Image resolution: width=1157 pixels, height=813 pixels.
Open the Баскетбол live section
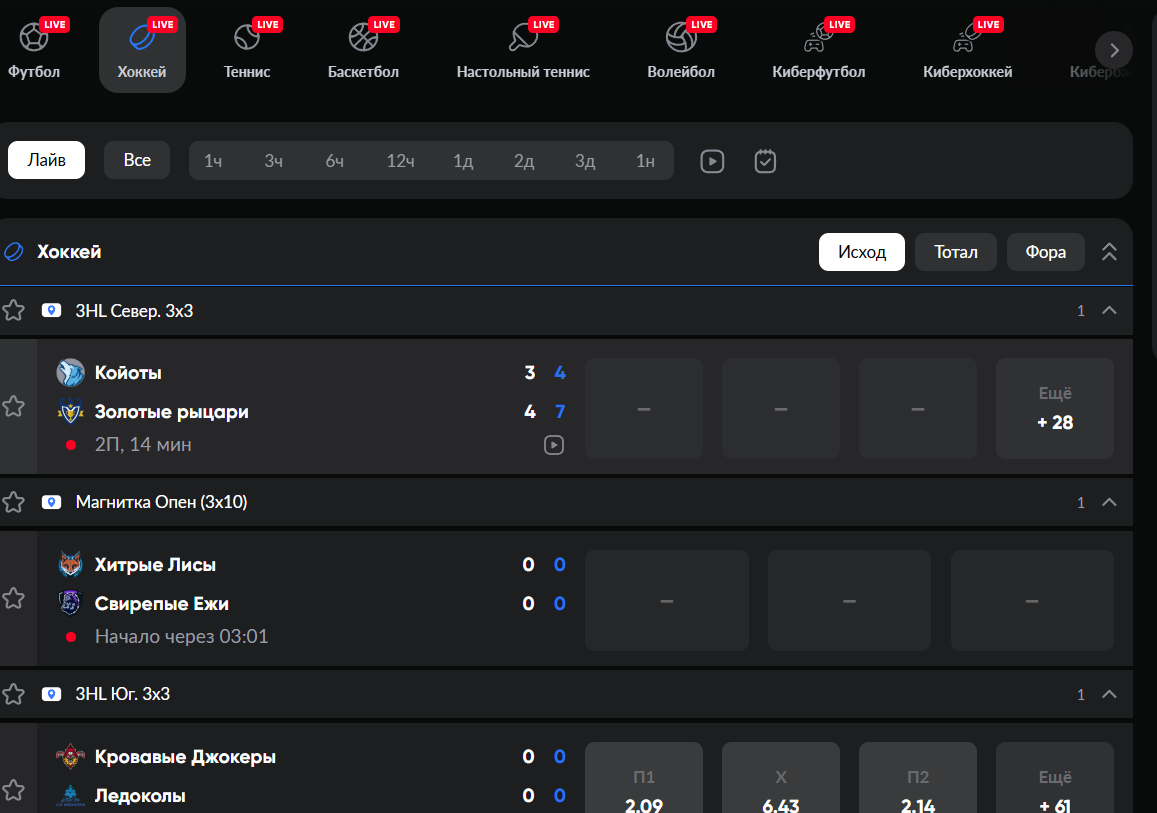pyautogui.click(x=362, y=38)
